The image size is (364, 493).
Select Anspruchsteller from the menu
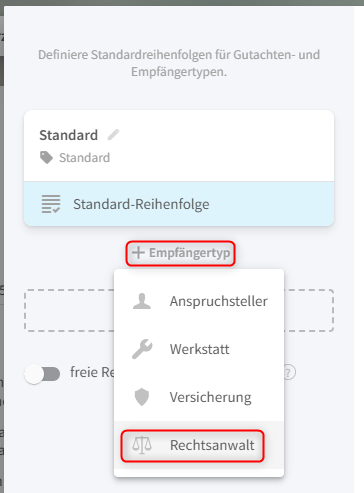point(199,301)
